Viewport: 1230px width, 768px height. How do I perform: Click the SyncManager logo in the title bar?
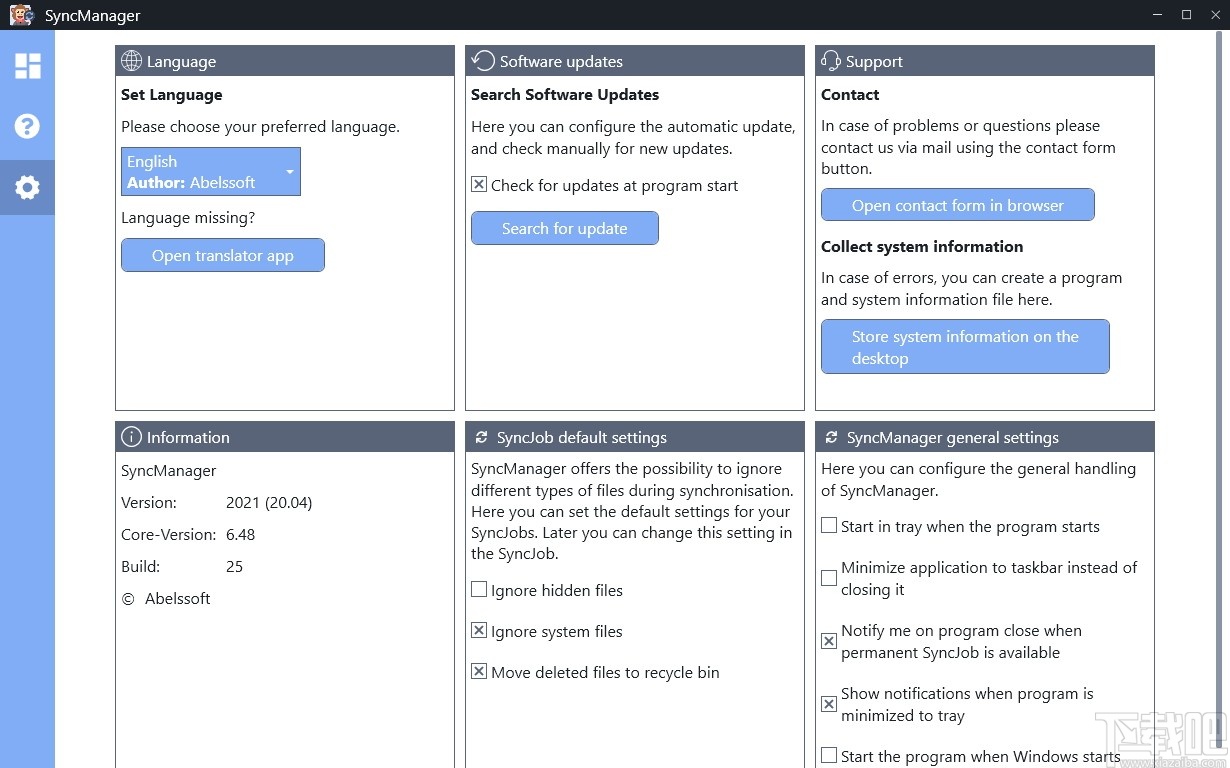tap(20, 15)
